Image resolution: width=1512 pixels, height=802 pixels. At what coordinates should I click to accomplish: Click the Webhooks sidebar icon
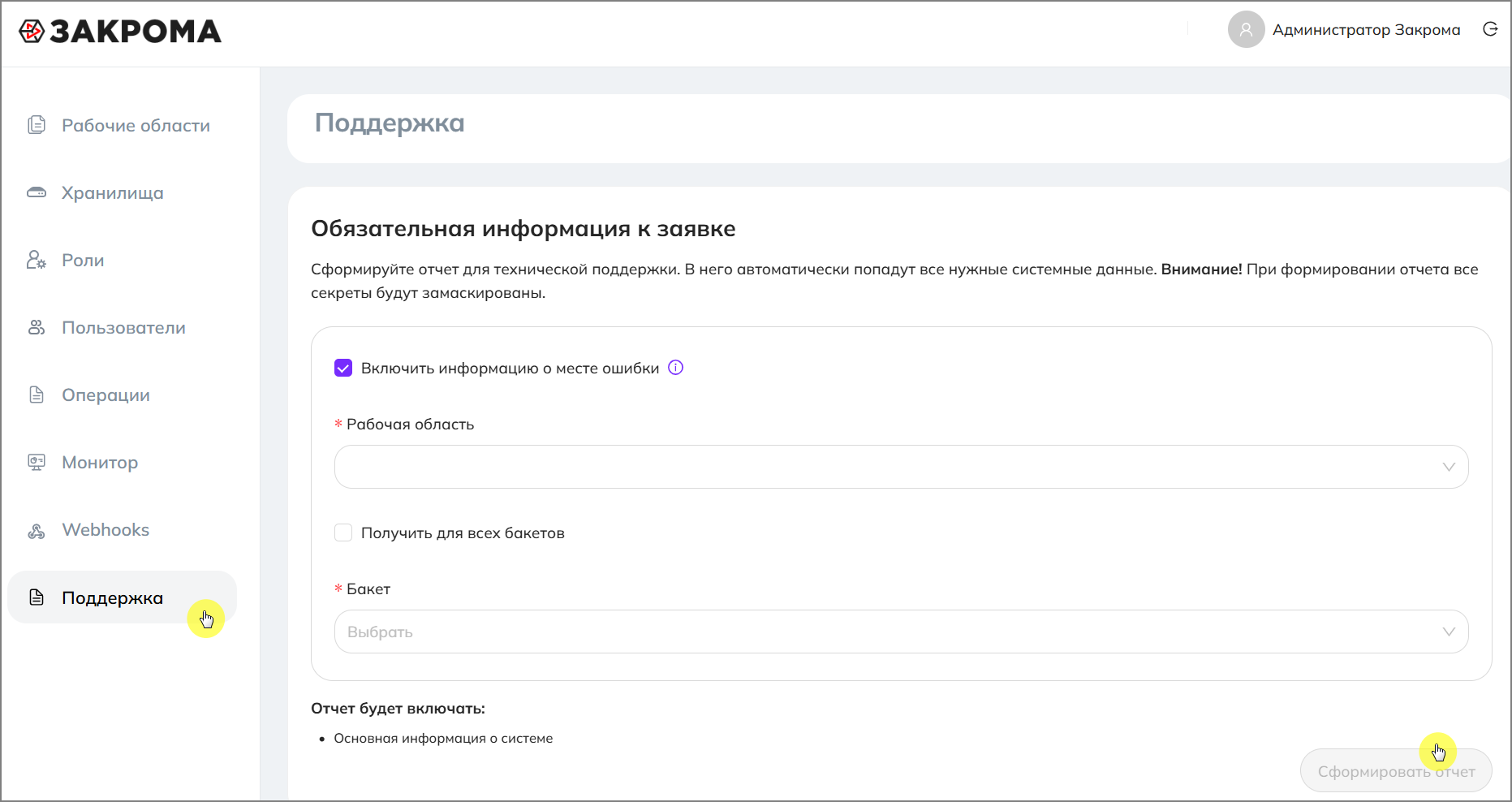37,530
